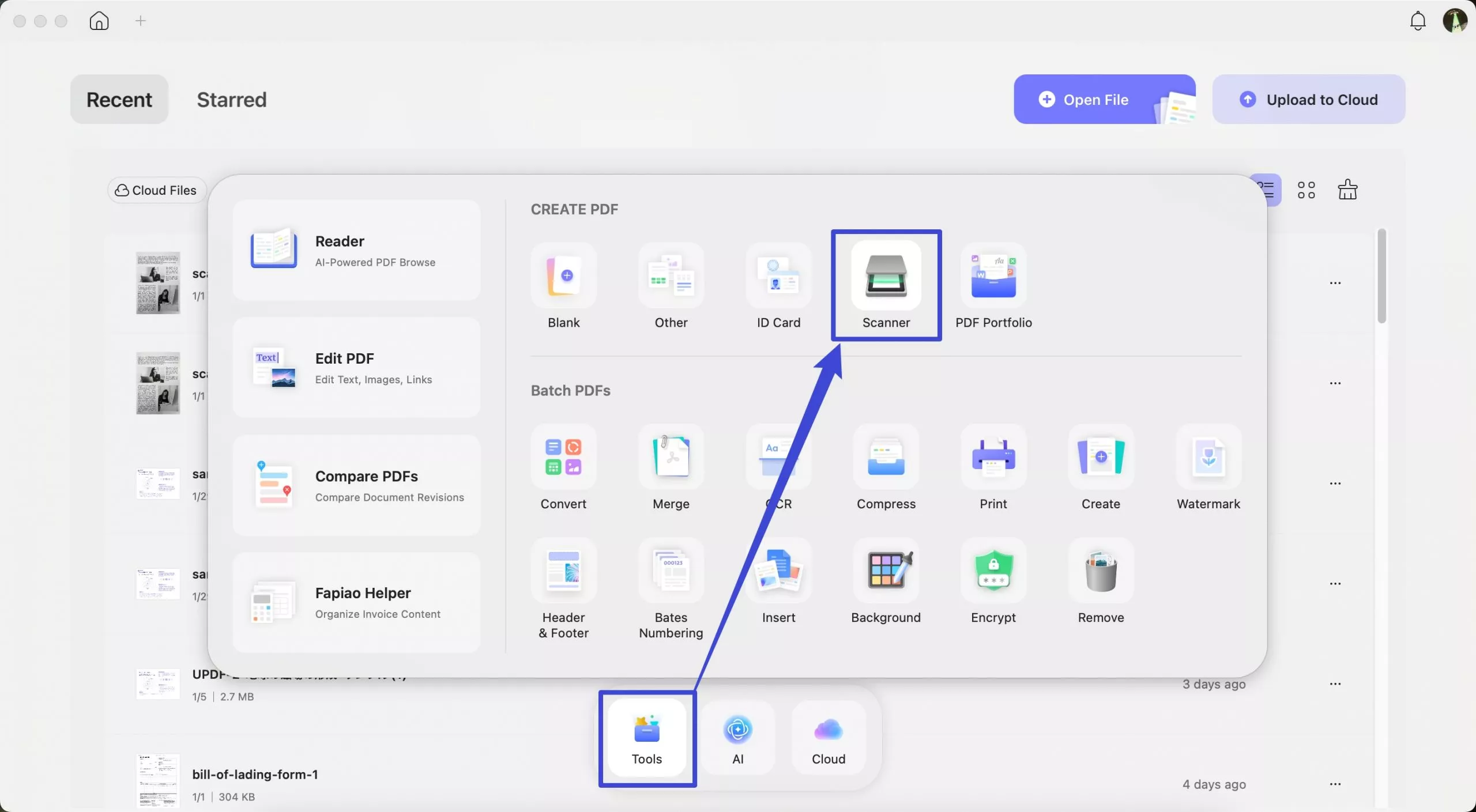Viewport: 1476px width, 812px height.
Task: Click the Upload to Cloud button
Action: click(1309, 99)
